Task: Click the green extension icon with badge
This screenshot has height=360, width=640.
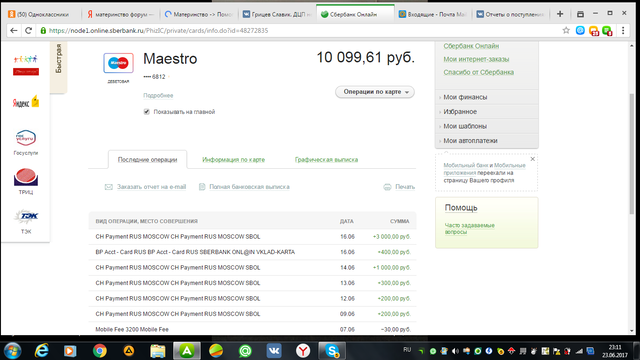Action: pyautogui.click(x=607, y=31)
